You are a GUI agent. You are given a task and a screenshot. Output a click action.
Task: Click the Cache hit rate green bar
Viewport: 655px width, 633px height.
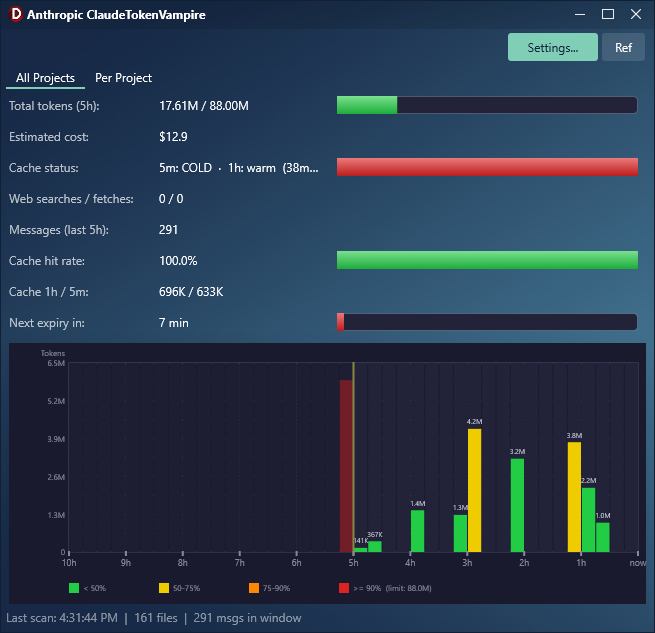coord(487,260)
